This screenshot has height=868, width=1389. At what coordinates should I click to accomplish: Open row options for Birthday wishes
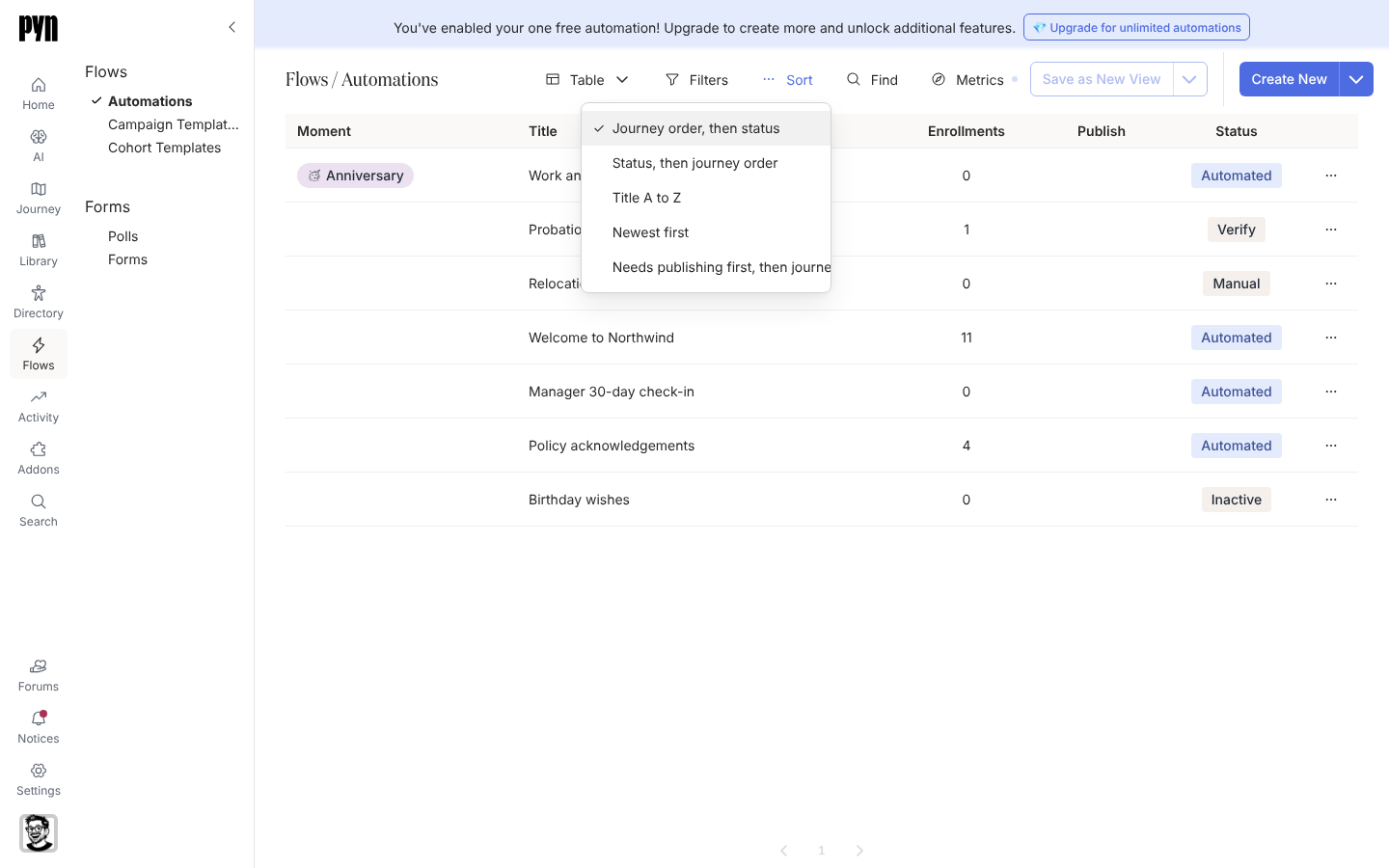click(x=1331, y=500)
